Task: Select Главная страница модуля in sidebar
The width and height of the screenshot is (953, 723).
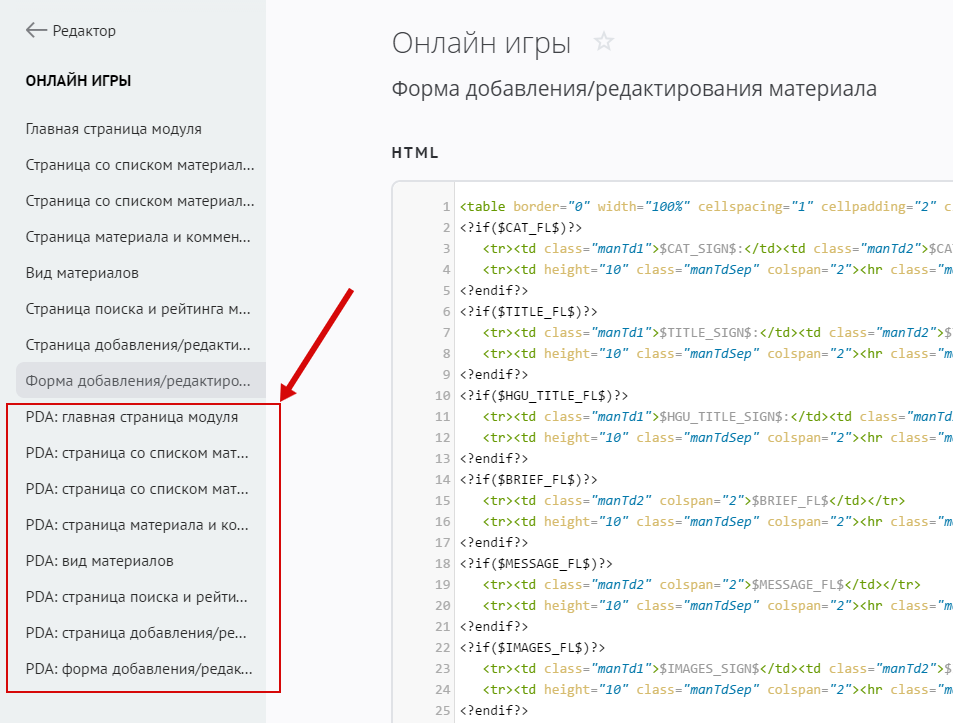Action: coord(114,129)
